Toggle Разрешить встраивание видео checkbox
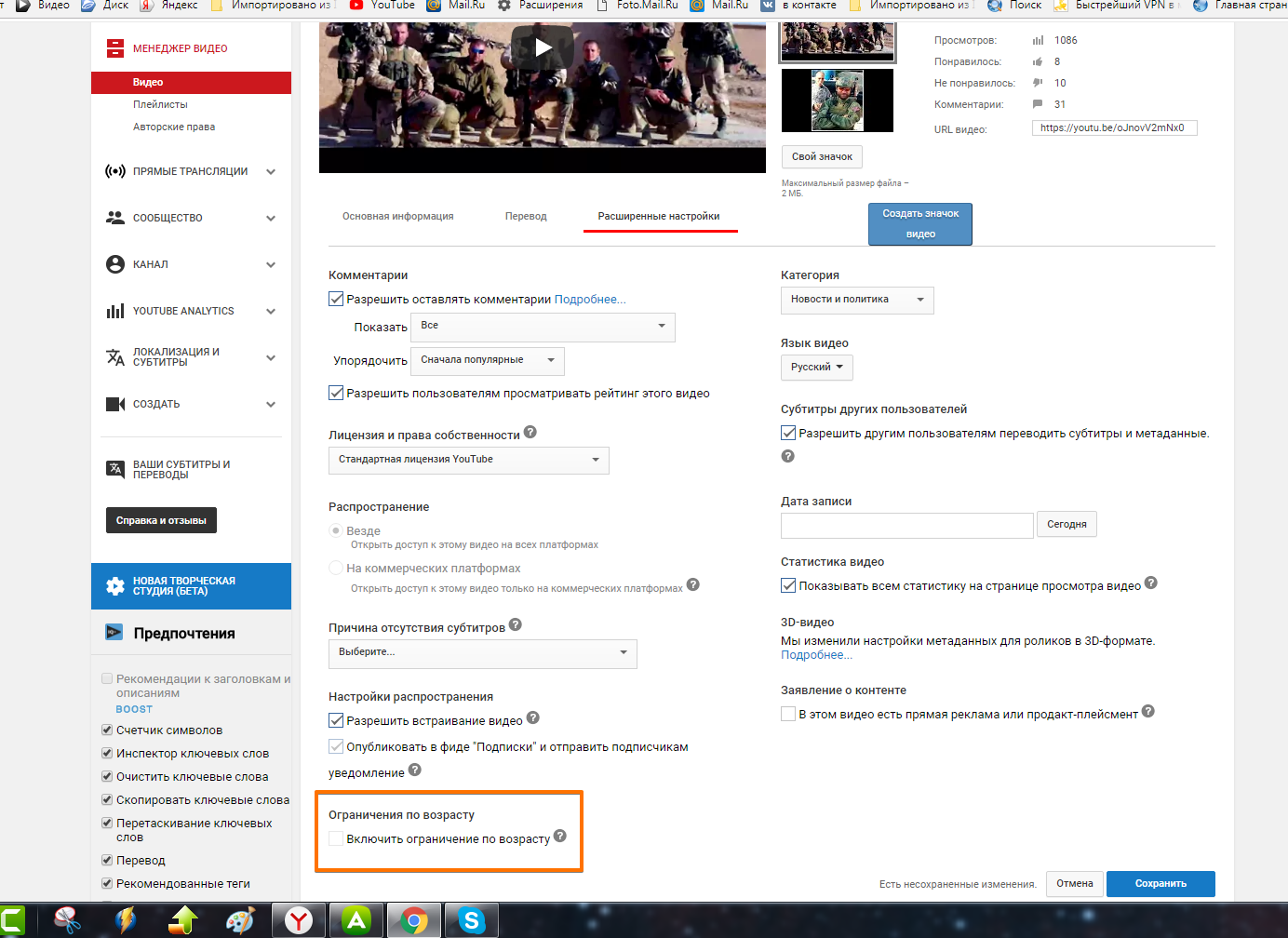Screen dimensions: 1288x938 coord(336,720)
